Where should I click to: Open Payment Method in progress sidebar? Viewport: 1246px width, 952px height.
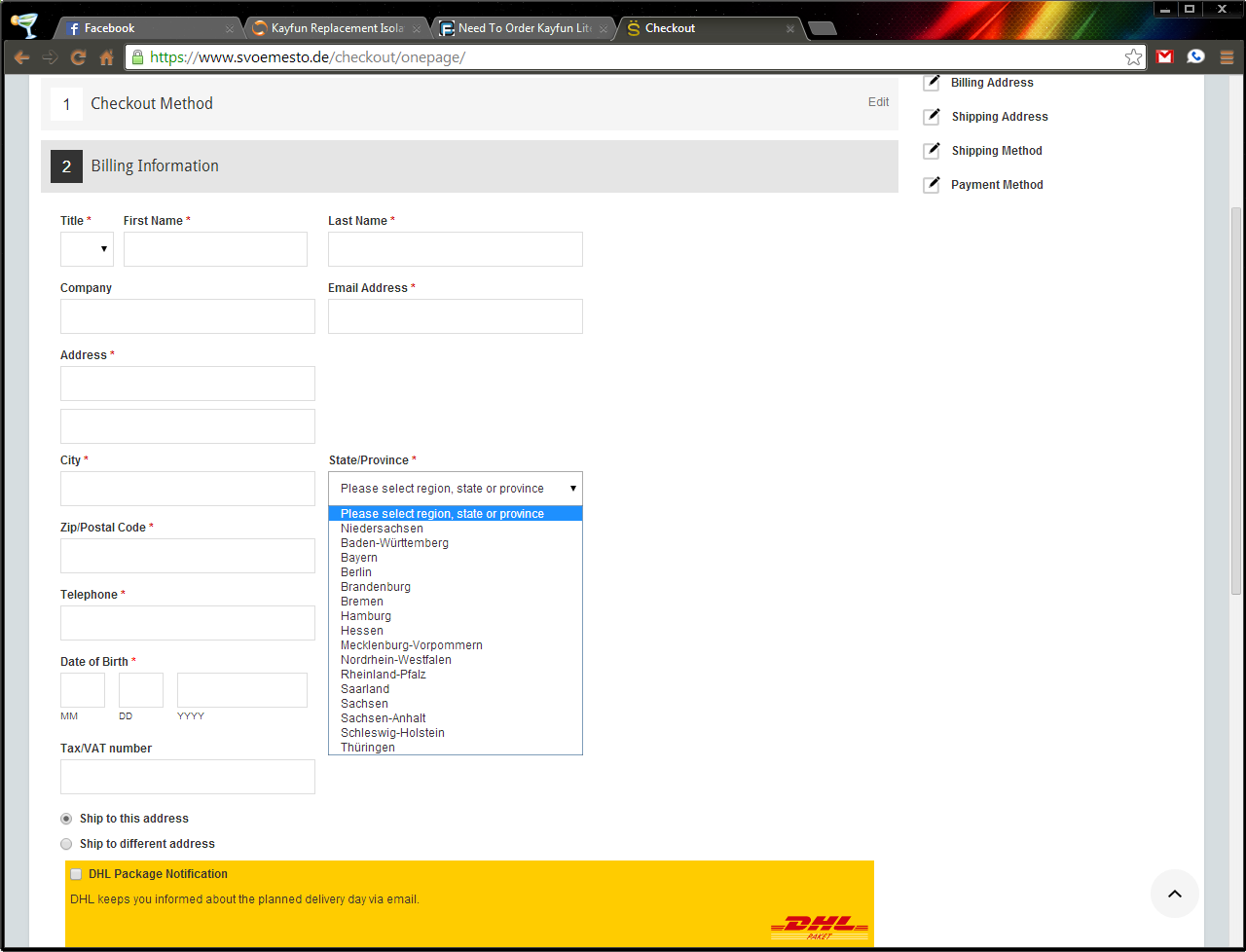(x=997, y=185)
